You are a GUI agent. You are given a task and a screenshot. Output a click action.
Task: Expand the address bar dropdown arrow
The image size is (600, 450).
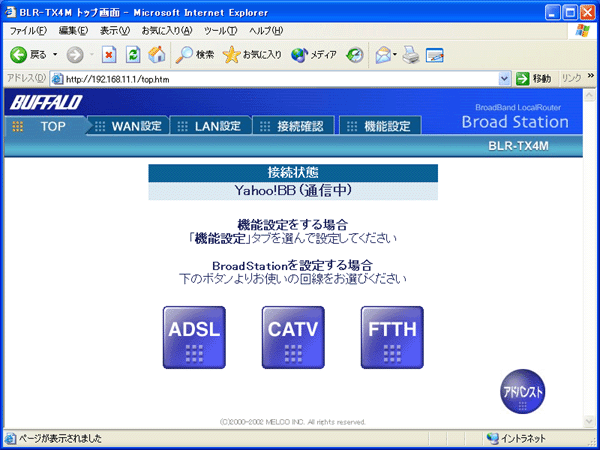click(504, 79)
